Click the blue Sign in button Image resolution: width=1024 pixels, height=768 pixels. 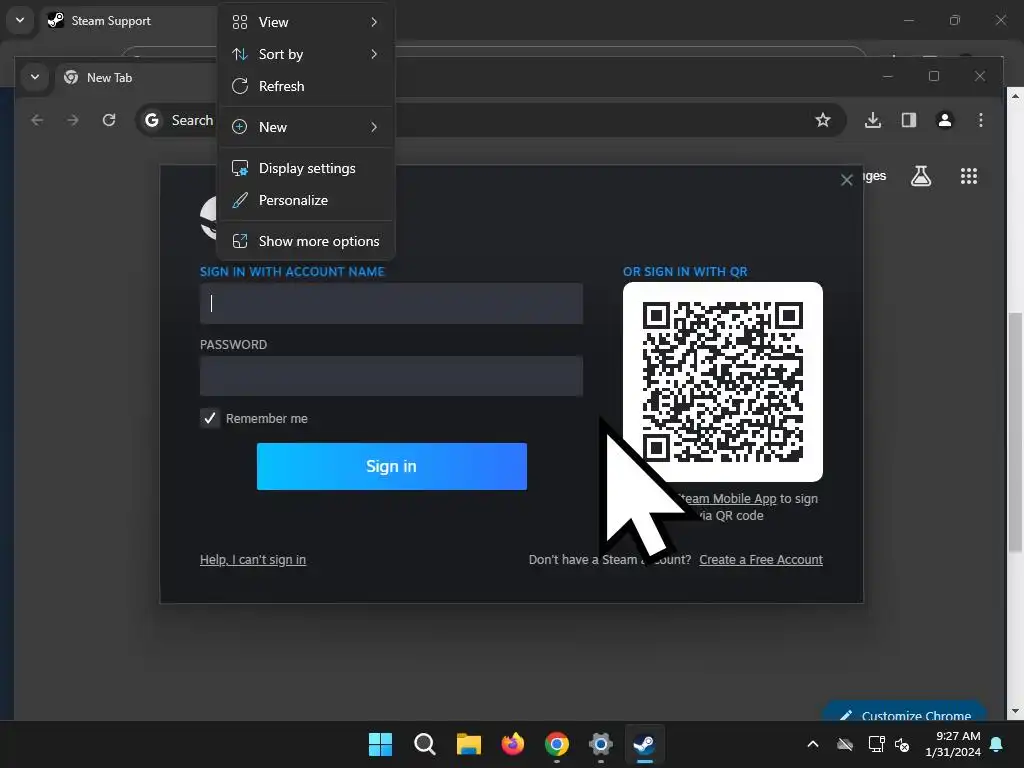(x=392, y=466)
